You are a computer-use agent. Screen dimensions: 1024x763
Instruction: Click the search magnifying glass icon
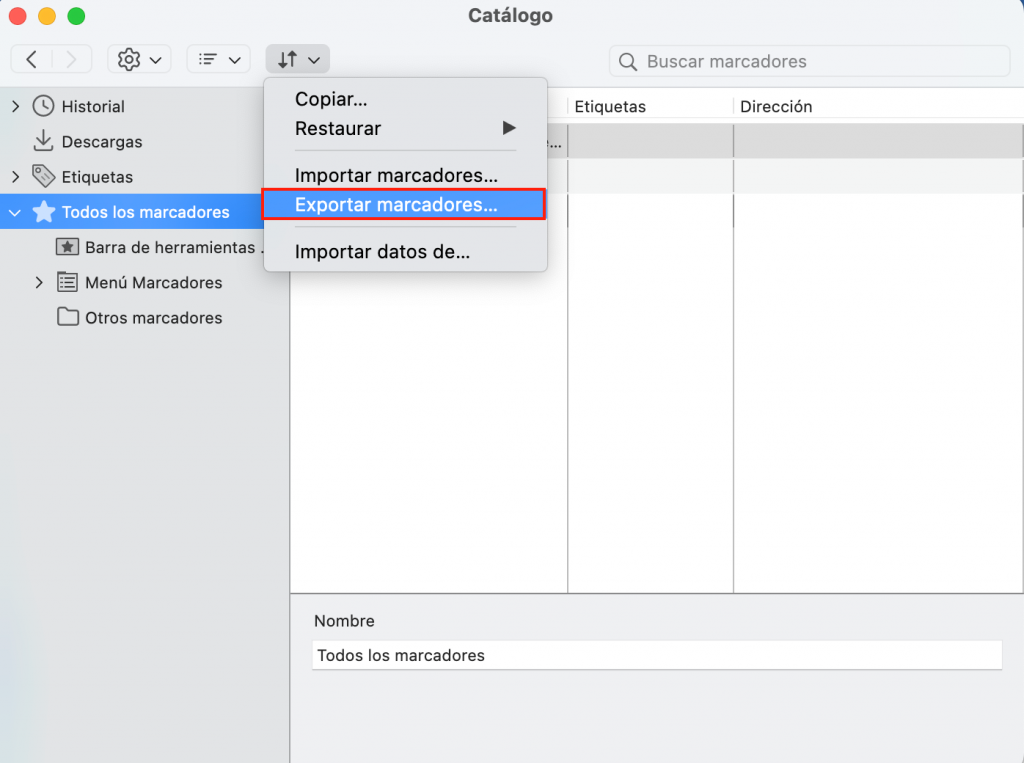click(627, 62)
